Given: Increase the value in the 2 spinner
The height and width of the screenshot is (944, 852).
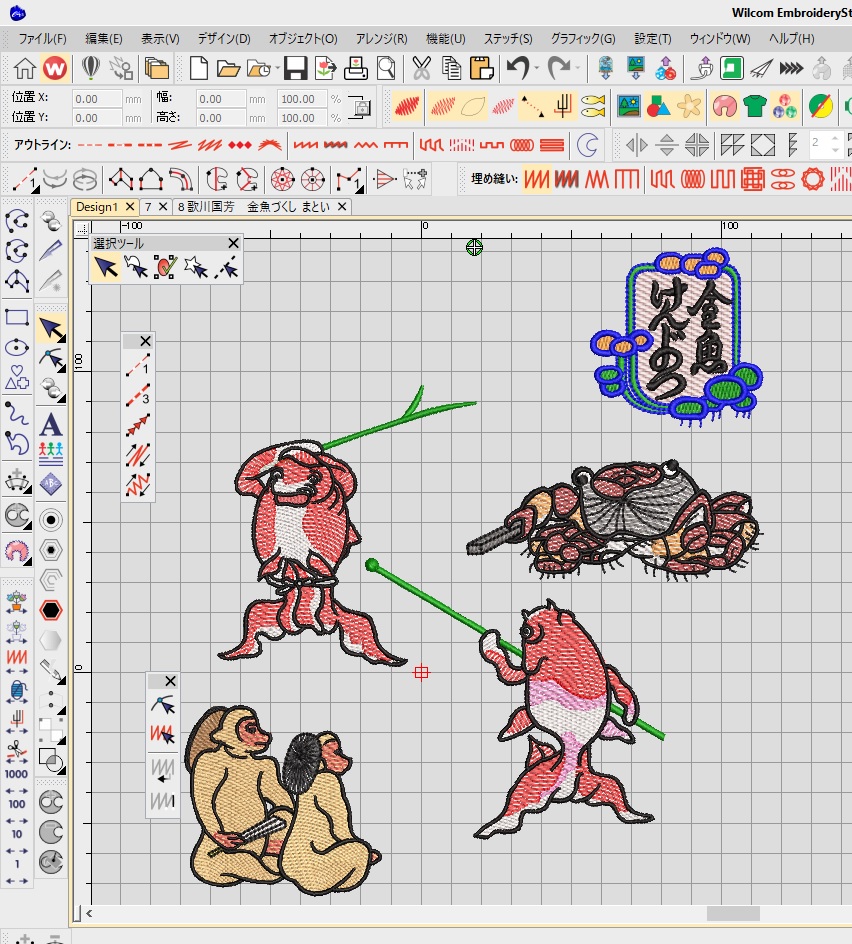Looking at the screenshot, I should pos(835,139).
